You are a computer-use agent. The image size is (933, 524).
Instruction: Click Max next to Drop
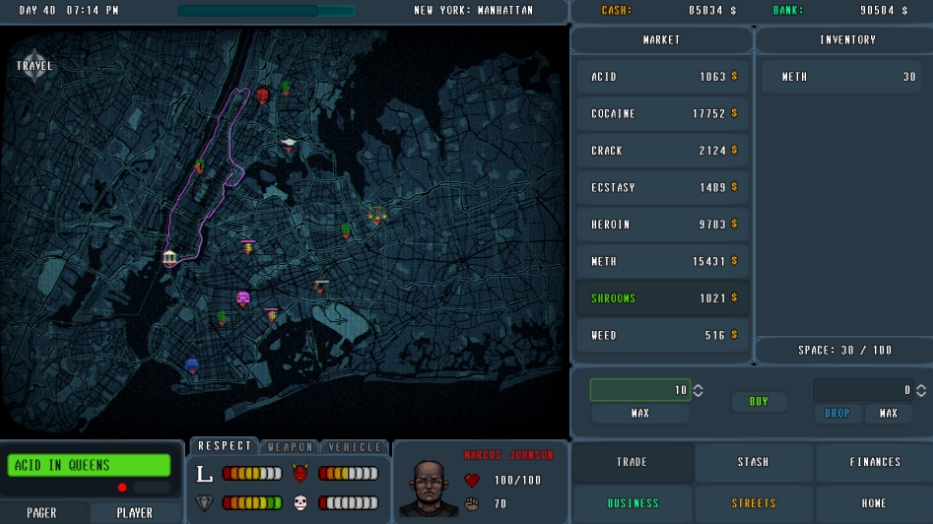coord(888,413)
